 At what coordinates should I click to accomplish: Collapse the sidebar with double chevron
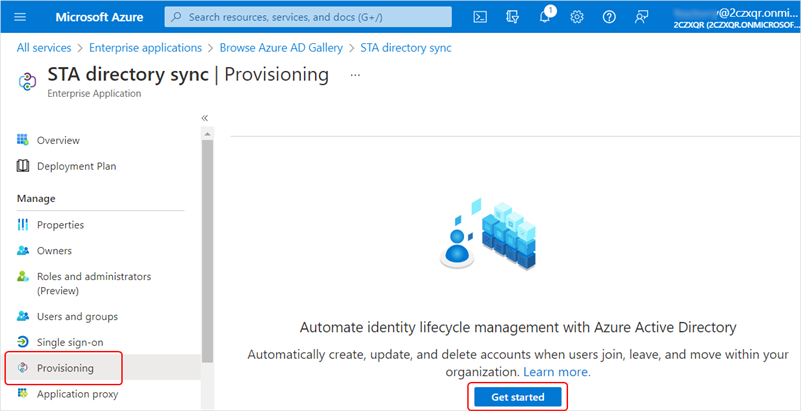click(x=205, y=118)
